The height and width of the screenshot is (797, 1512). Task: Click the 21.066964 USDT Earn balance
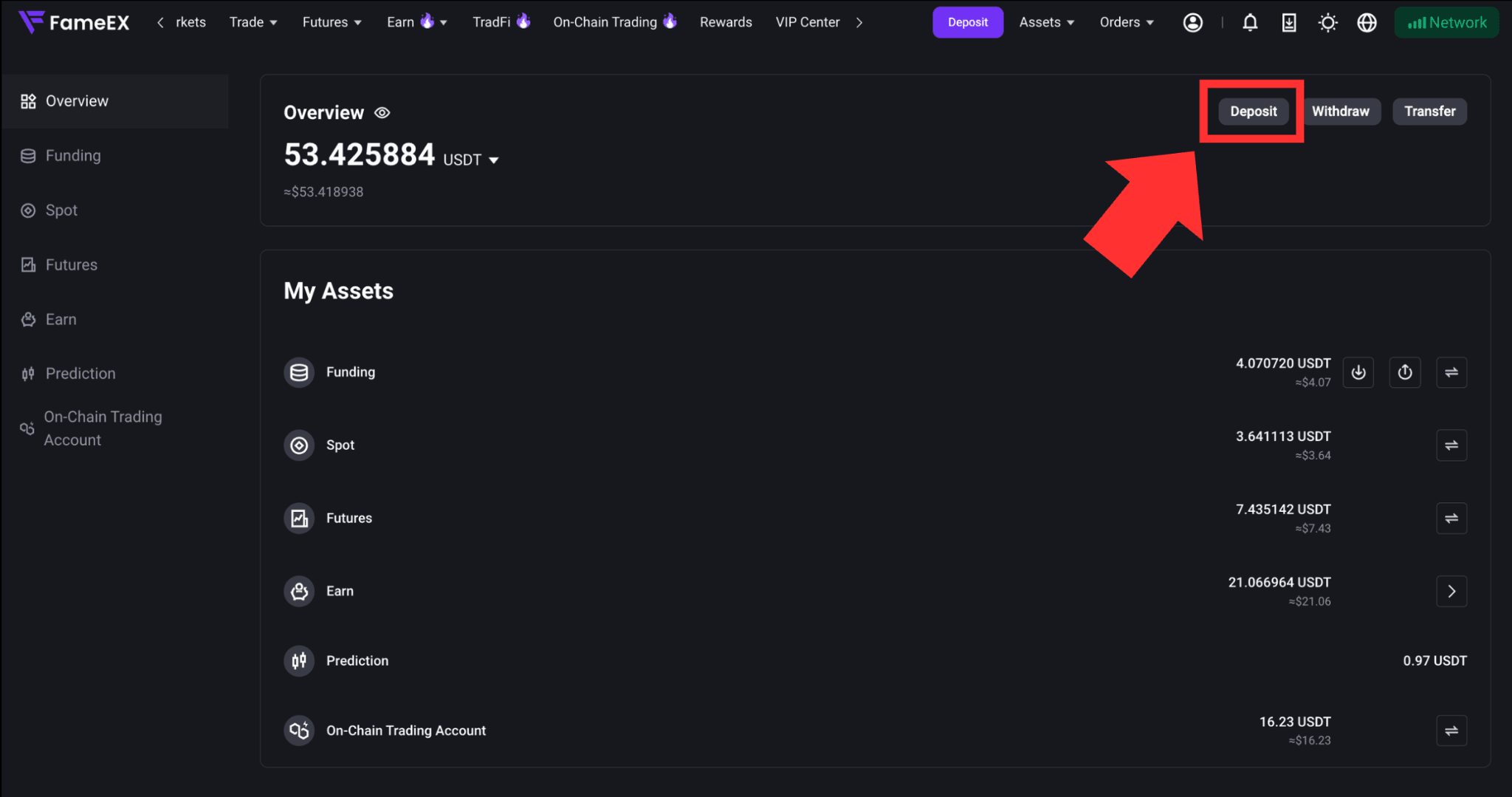pos(1279,583)
